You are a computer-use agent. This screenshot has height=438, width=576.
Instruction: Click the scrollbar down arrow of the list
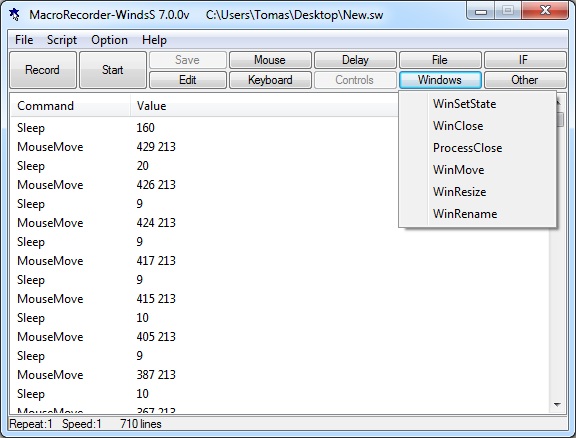[x=557, y=405]
